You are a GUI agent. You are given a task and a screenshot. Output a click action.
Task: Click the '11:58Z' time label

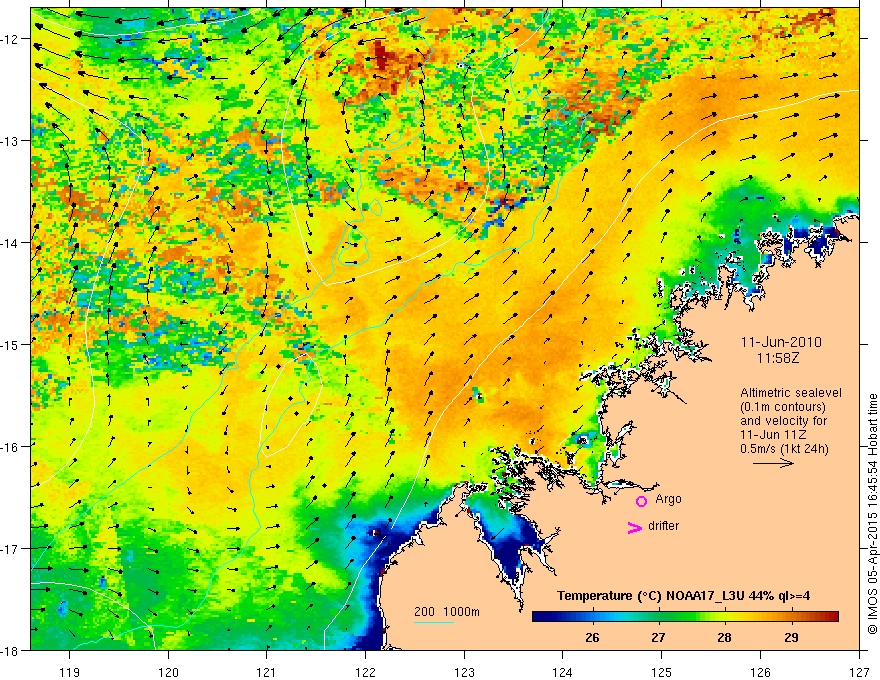click(x=778, y=358)
